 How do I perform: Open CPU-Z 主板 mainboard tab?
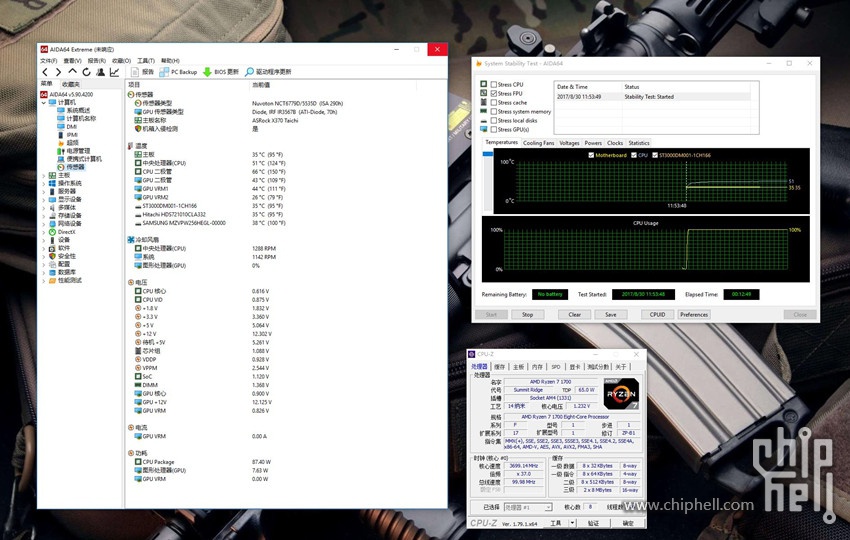[519, 367]
